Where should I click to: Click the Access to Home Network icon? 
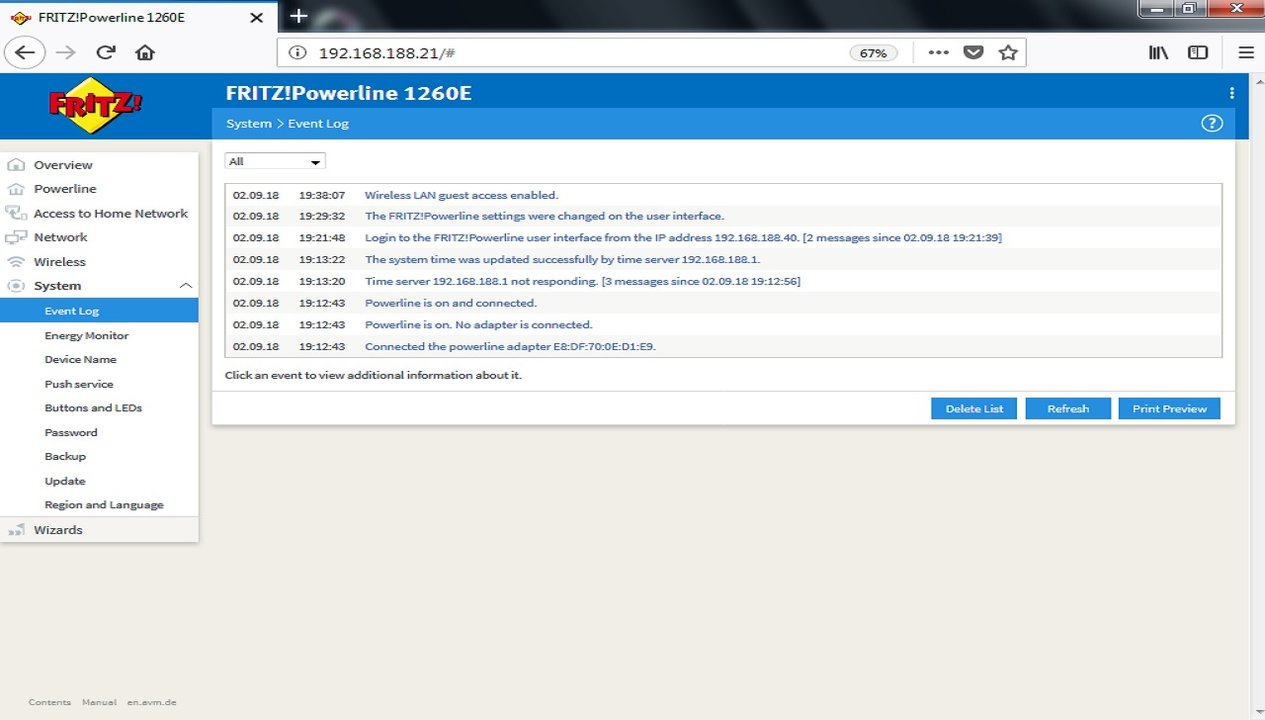pos(16,213)
